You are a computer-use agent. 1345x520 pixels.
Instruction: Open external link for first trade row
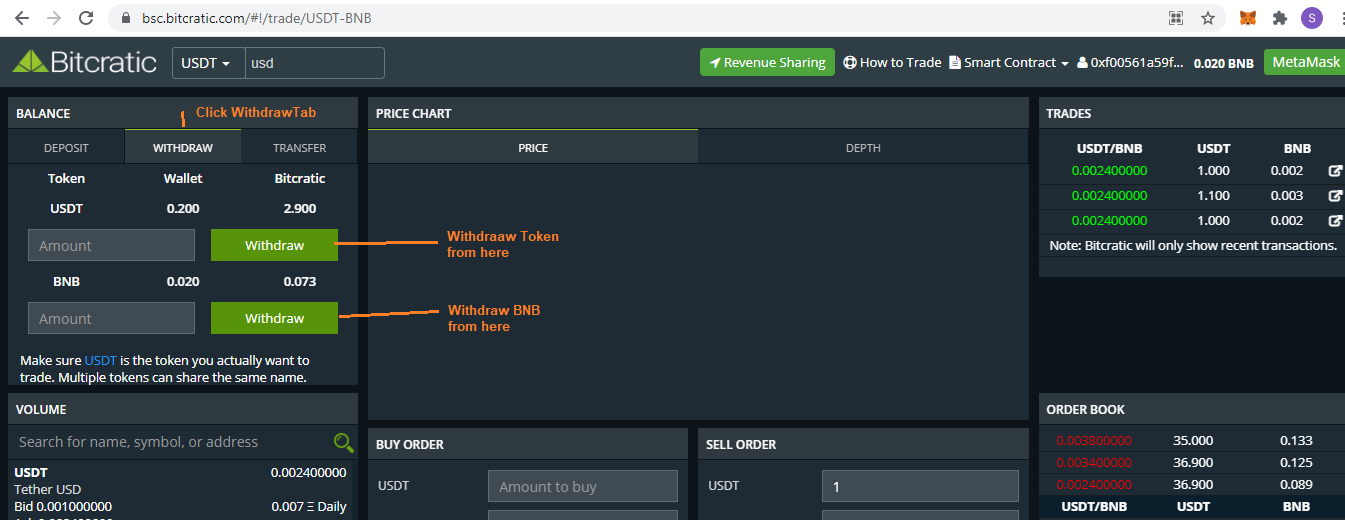click(1335, 171)
